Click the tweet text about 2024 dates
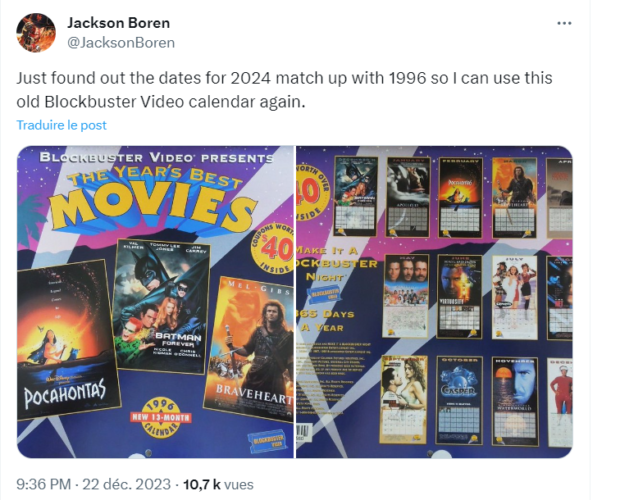This screenshot has height=500, width=620. point(284,90)
